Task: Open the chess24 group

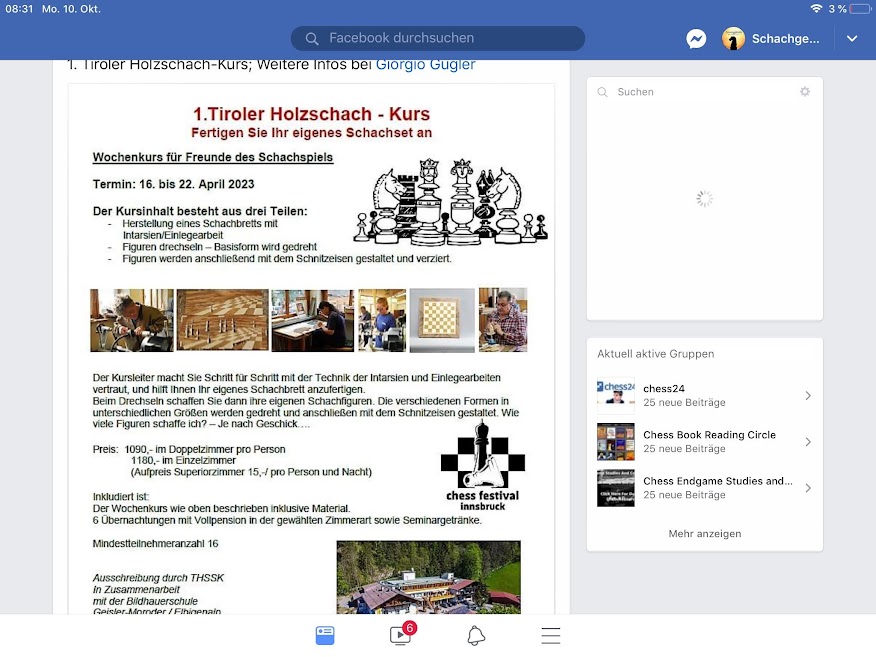Action: pyautogui.click(x=704, y=396)
